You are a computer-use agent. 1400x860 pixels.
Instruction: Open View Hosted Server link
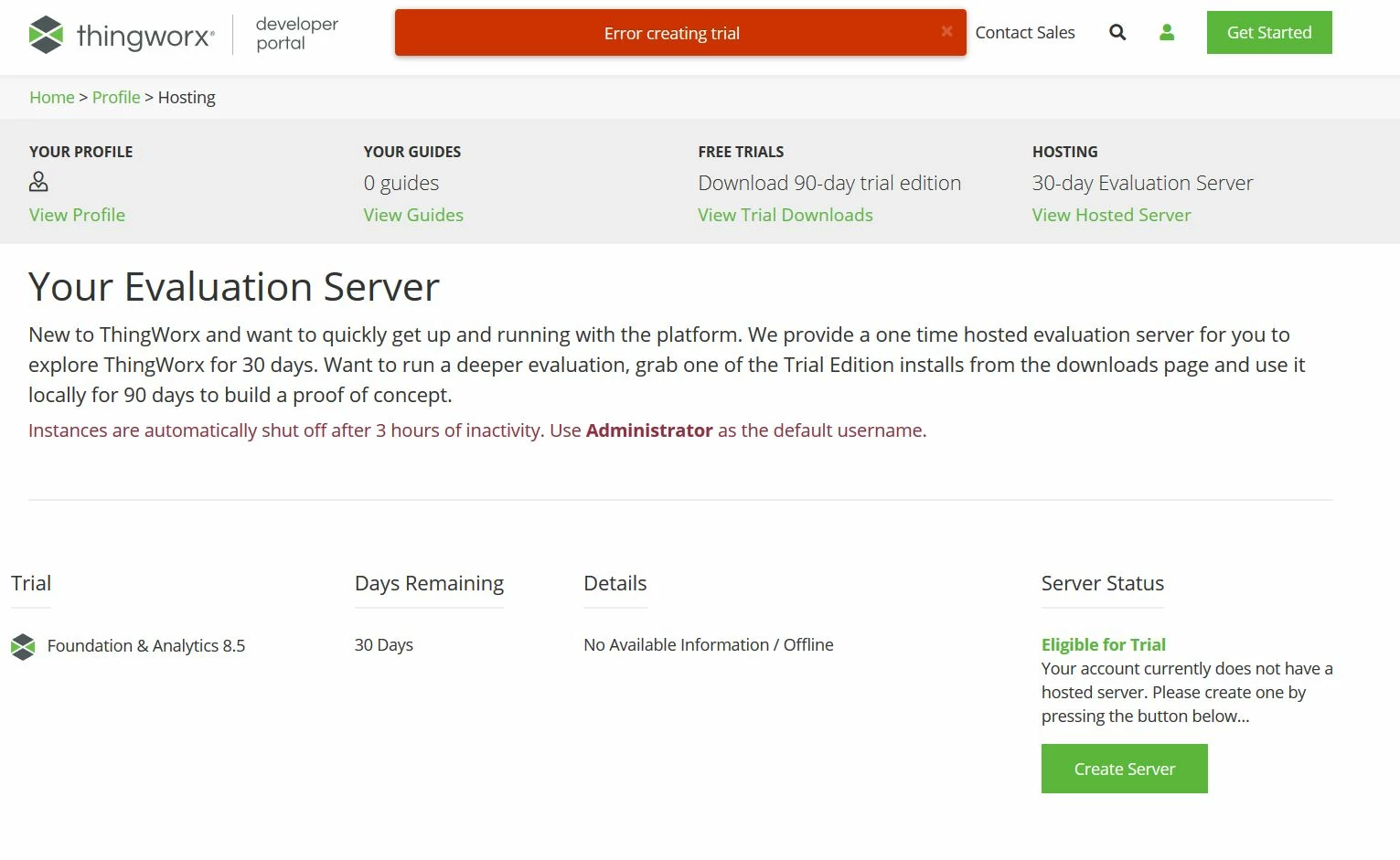pos(1112,215)
